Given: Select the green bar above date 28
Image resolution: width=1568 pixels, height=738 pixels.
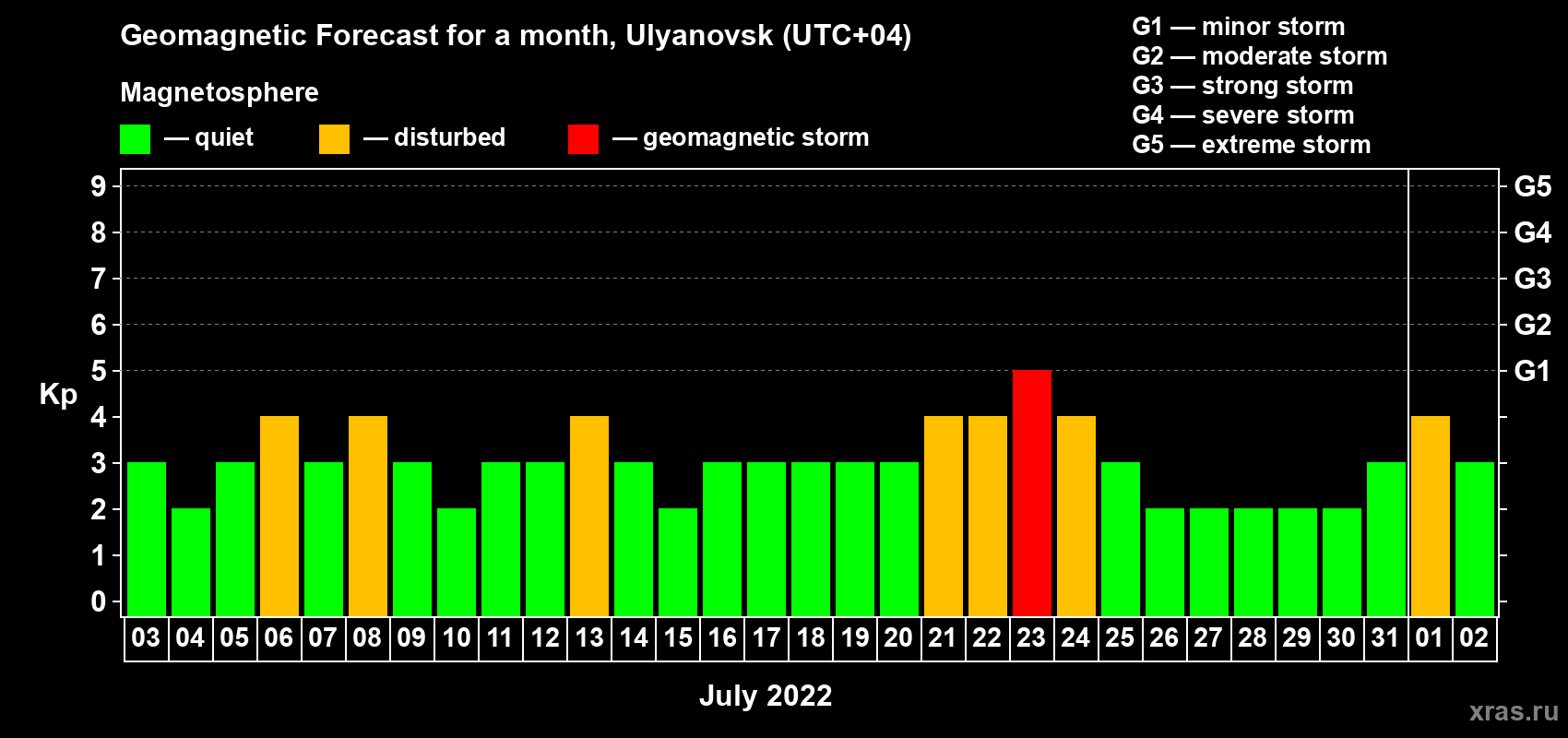Looking at the screenshot, I should click(1253, 562).
